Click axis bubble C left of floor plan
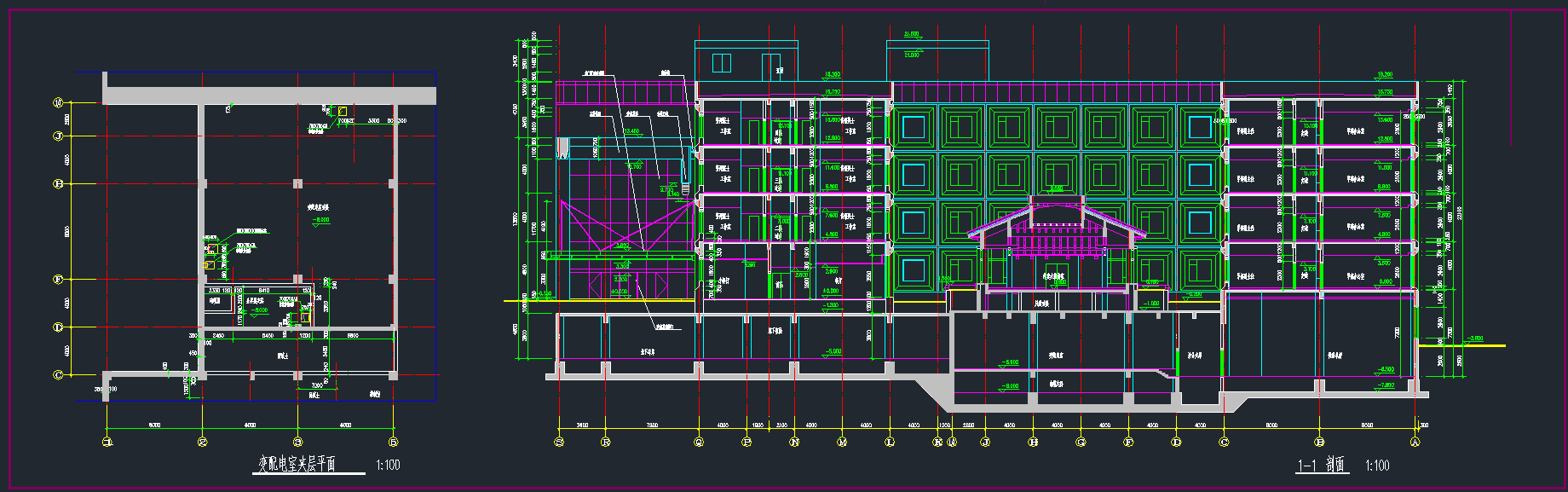This screenshot has height=492, width=1568. click(x=59, y=374)
